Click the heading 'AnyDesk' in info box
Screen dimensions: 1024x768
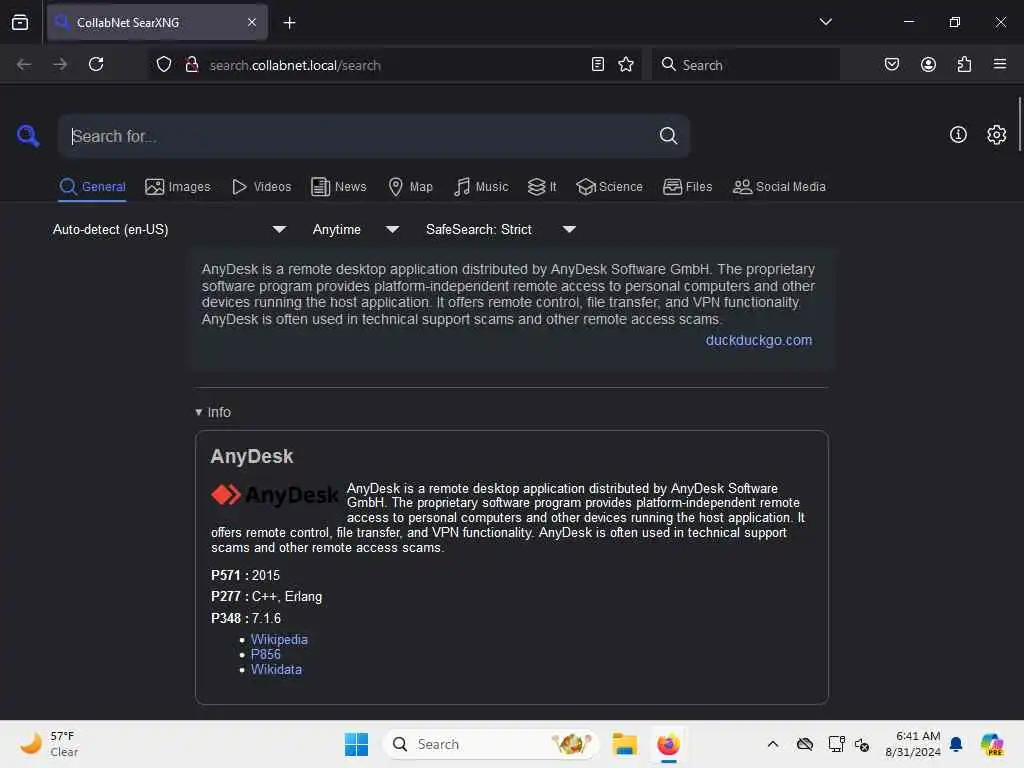click(251, 456)
